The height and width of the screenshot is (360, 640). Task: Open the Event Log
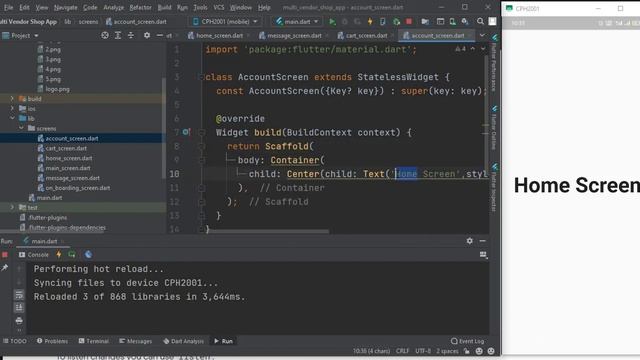point(467,341)
